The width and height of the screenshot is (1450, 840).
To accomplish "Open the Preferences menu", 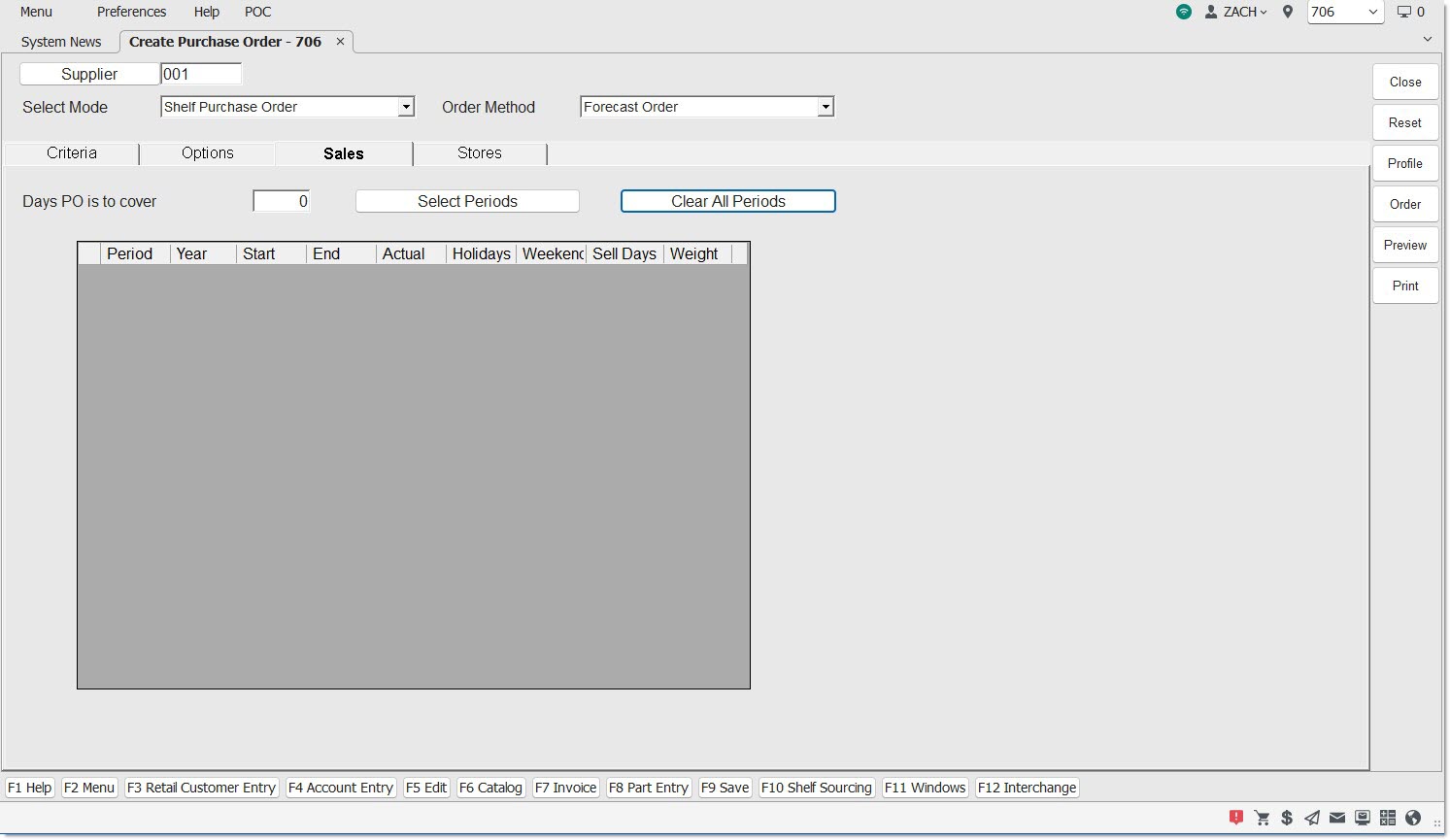I will [131, 12].
